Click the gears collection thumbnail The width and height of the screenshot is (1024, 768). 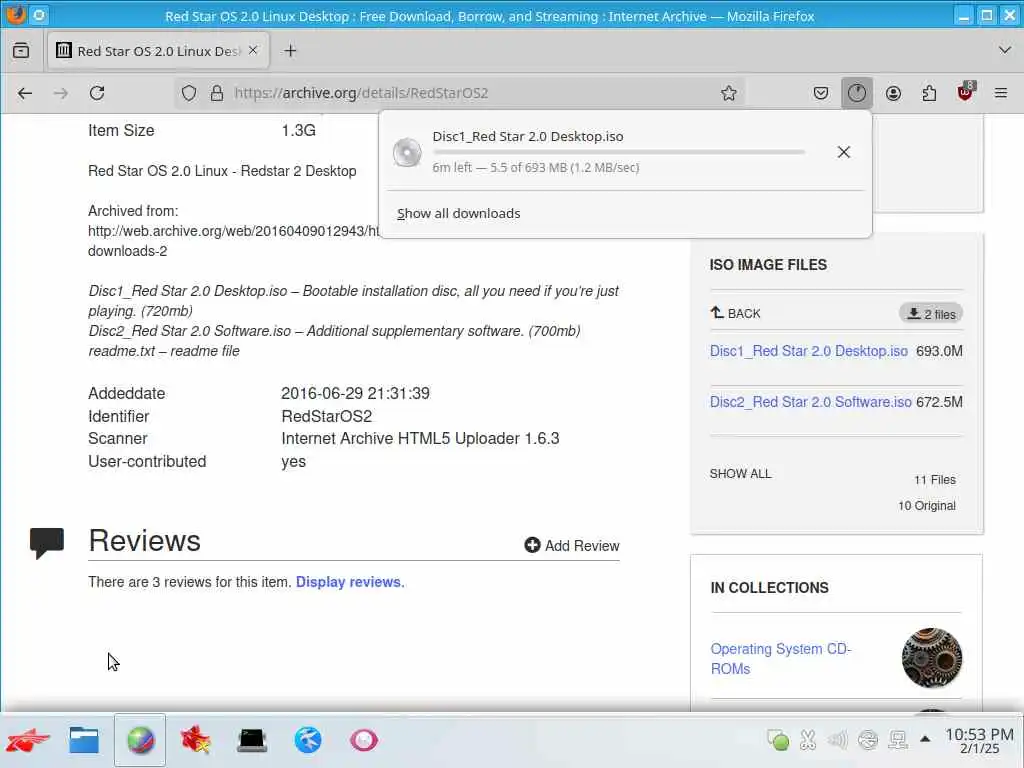point(932,658)
